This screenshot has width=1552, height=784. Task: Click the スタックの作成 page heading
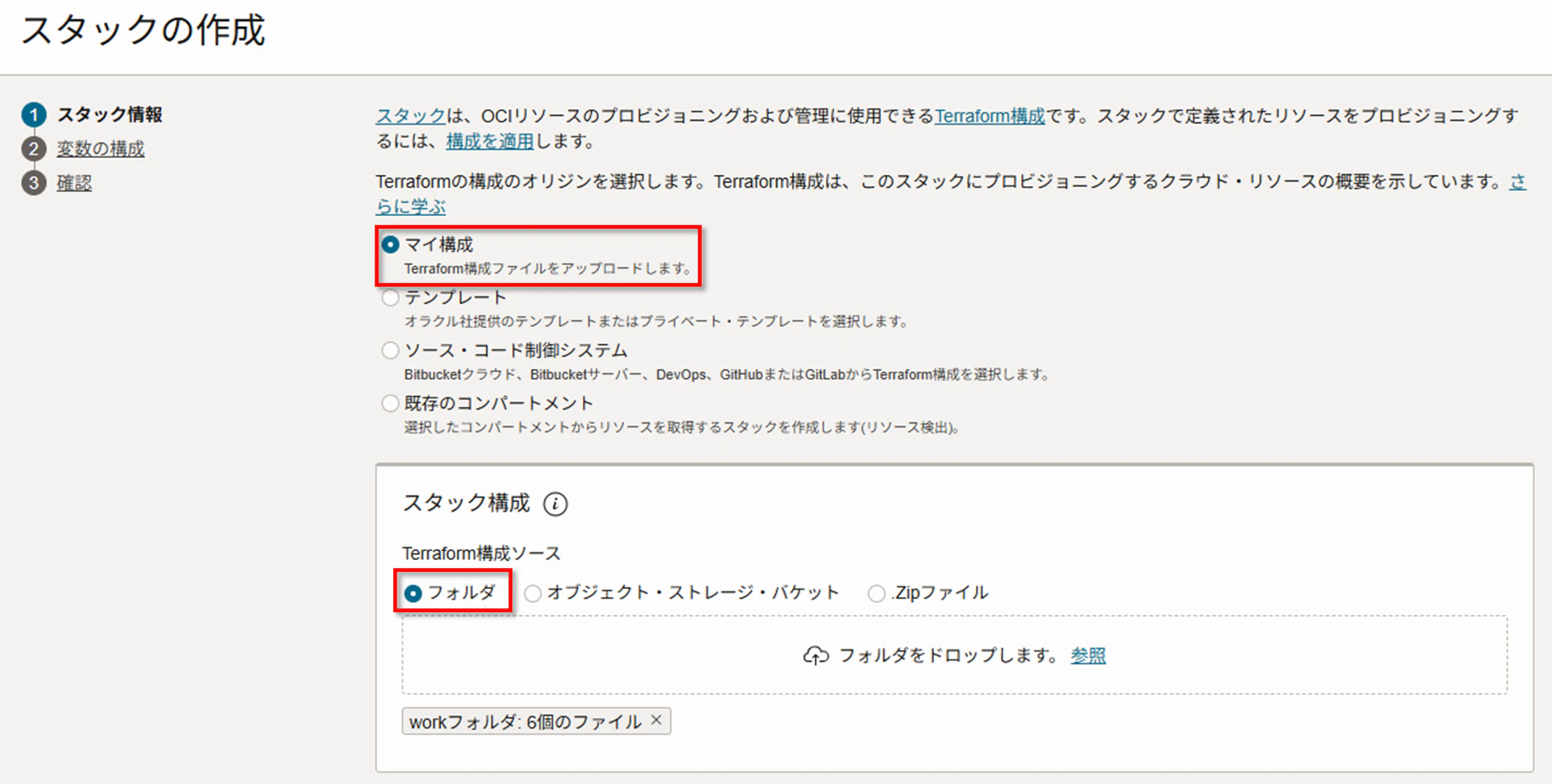(143, 31)
